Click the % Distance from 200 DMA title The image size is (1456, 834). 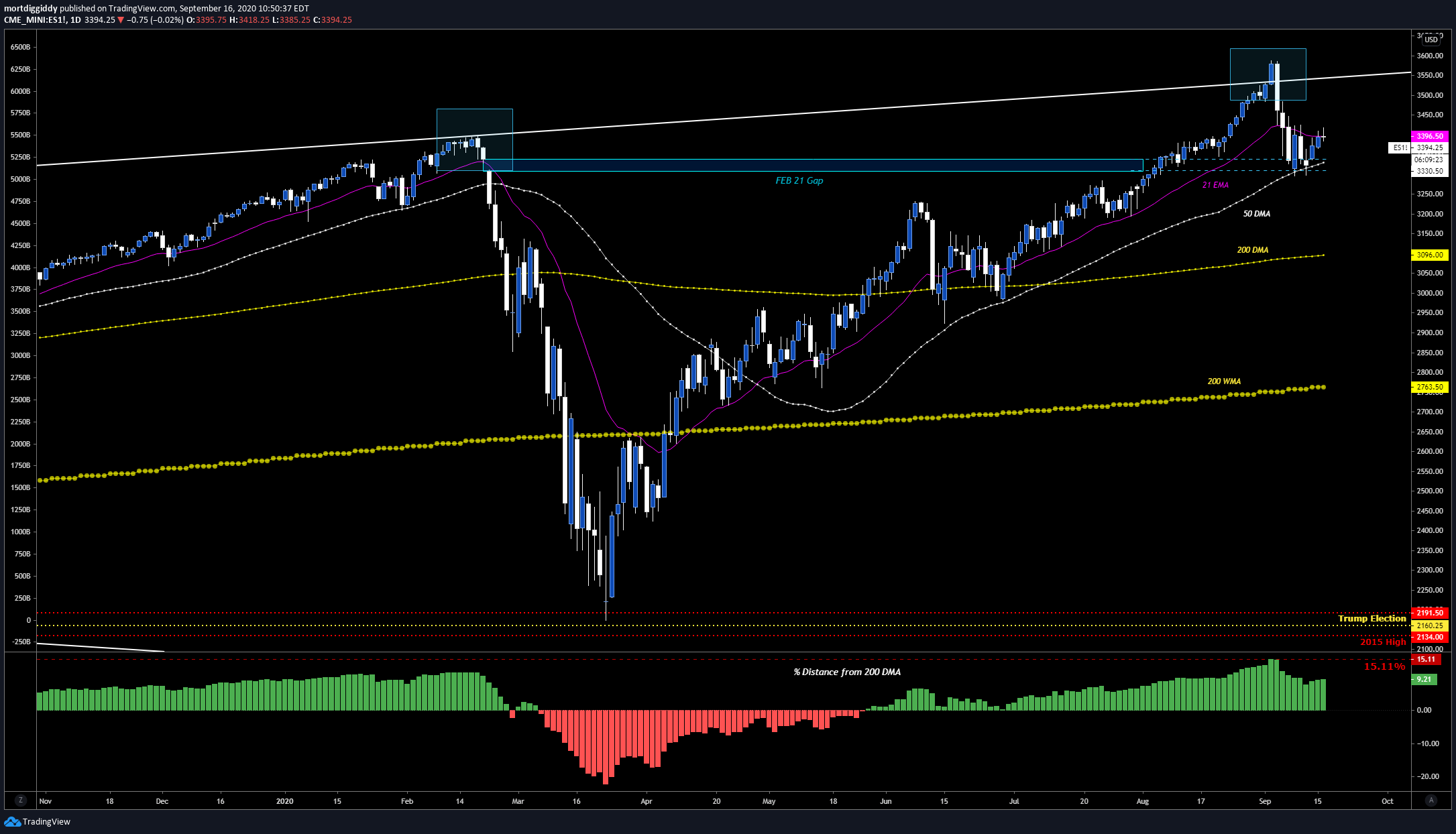847,672
